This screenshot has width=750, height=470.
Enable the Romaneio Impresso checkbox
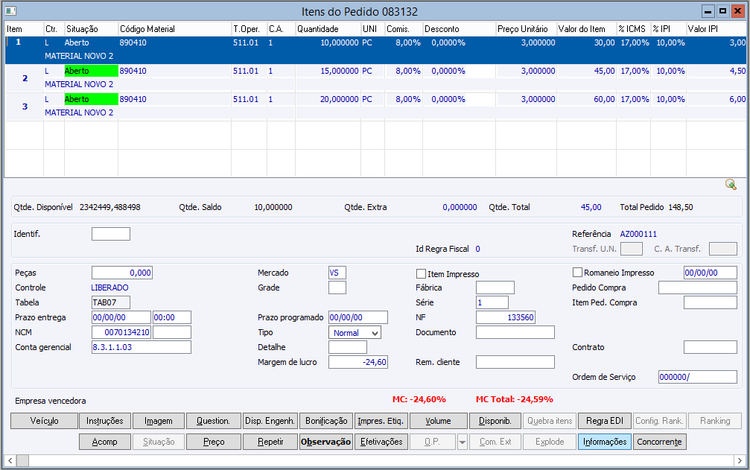577,272
